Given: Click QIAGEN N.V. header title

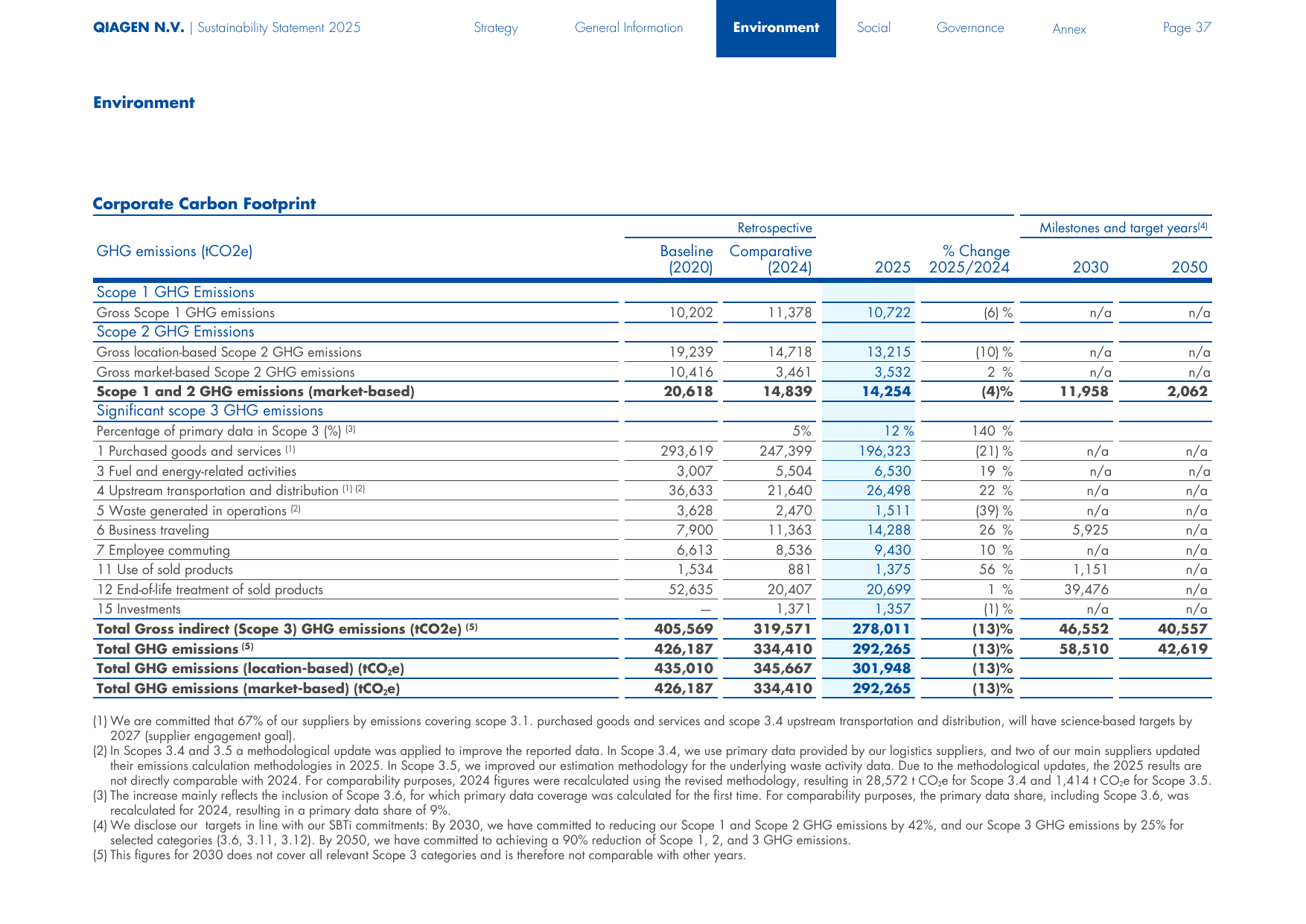Looking at the screenshot, I should [138, 28].
